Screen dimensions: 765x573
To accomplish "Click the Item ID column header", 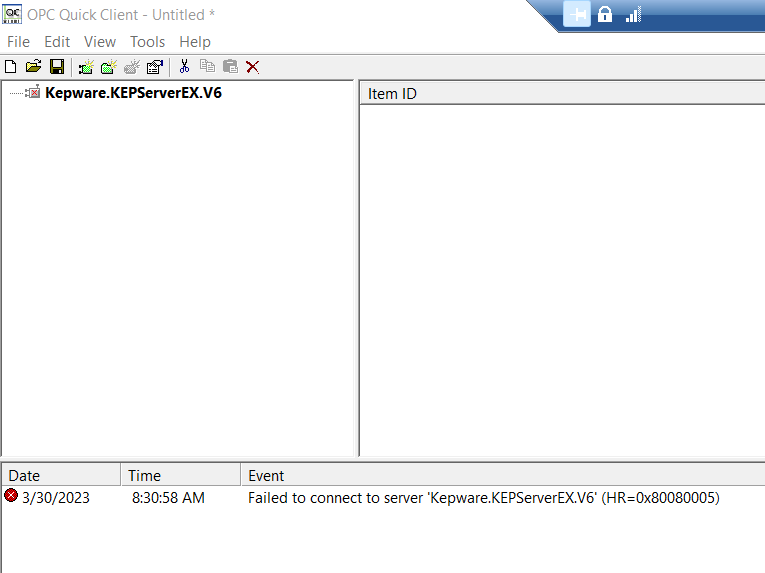I will click(x=562, y=94).
